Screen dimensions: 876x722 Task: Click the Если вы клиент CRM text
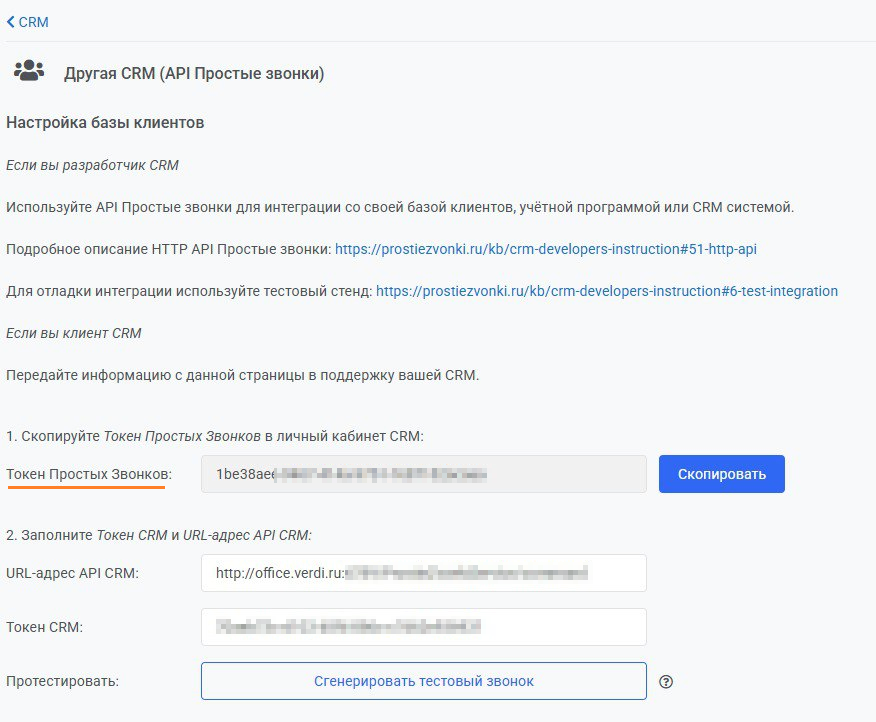click(x=73, y=333)
